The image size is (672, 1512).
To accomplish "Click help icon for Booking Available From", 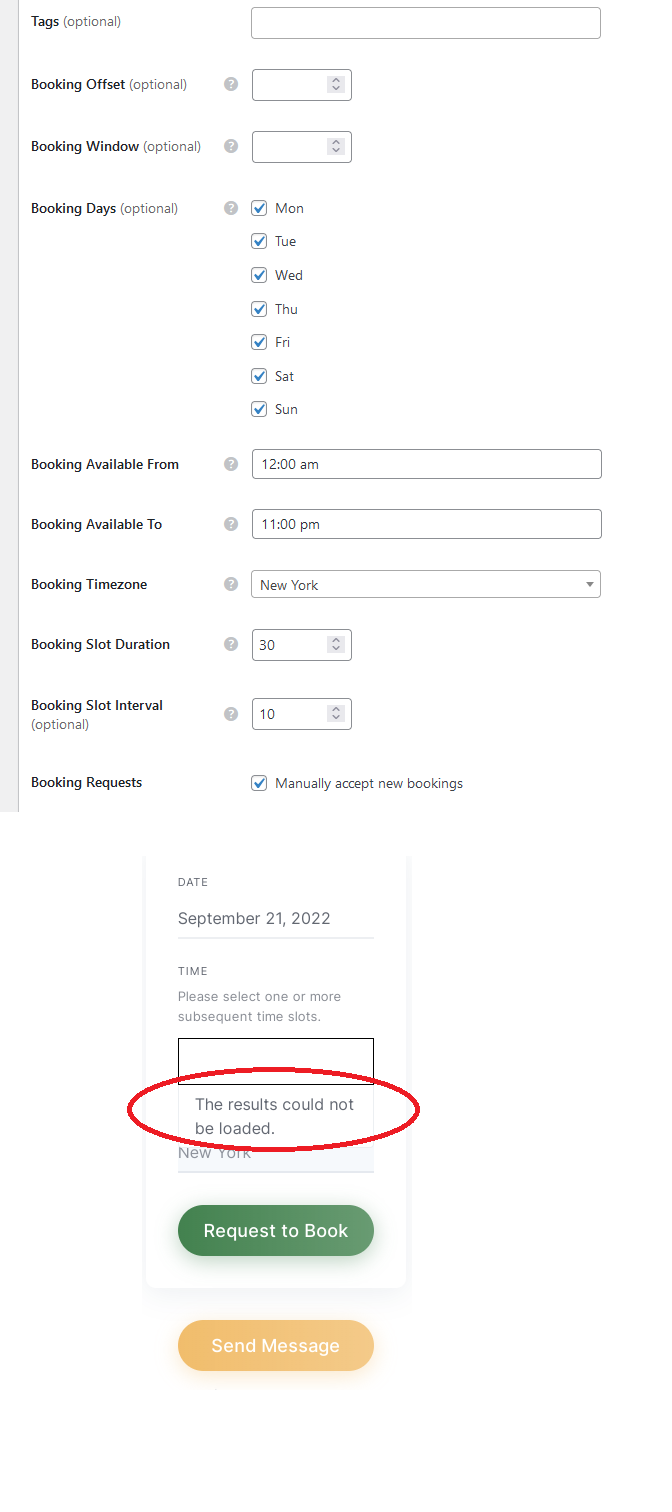I will (231, 464).
